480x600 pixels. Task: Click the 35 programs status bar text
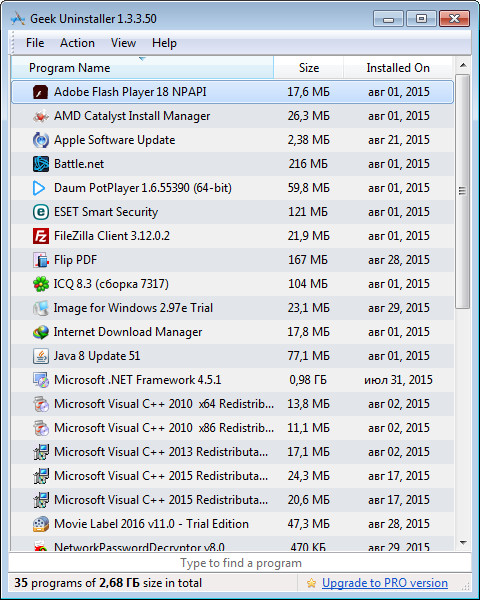click(x=108, y=583)
